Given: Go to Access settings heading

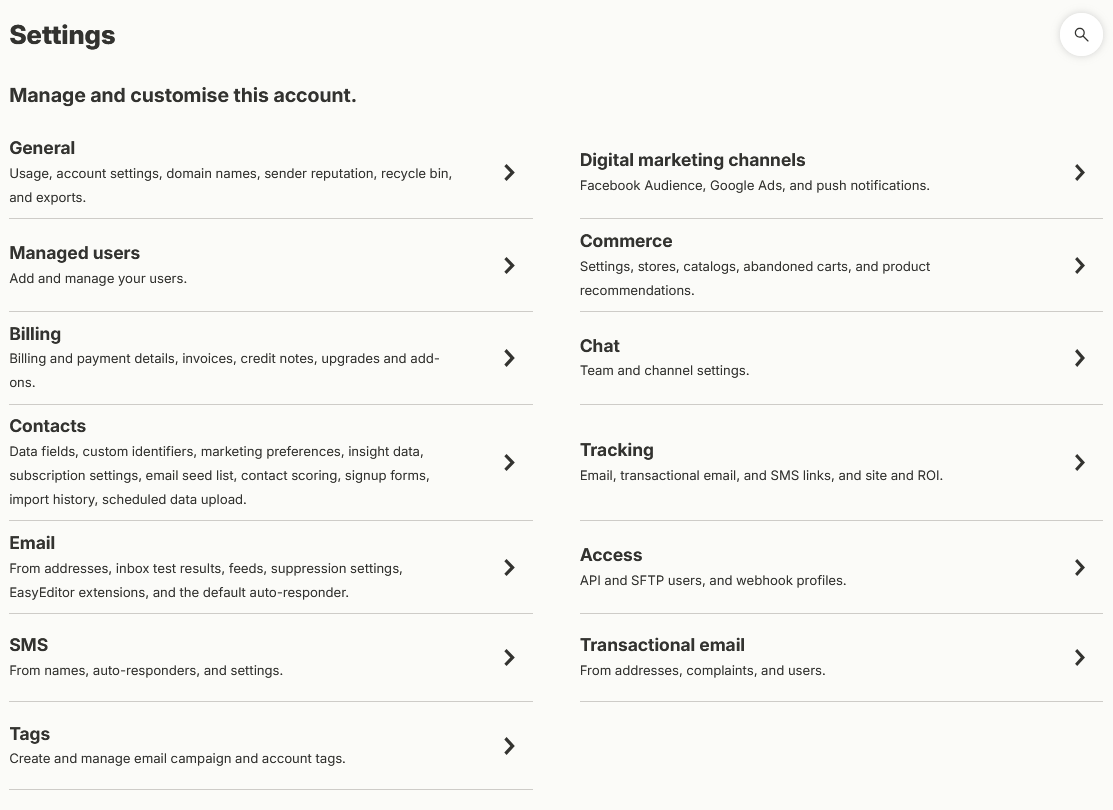Looking at the screenshot, I should click(x=610, y=554).
